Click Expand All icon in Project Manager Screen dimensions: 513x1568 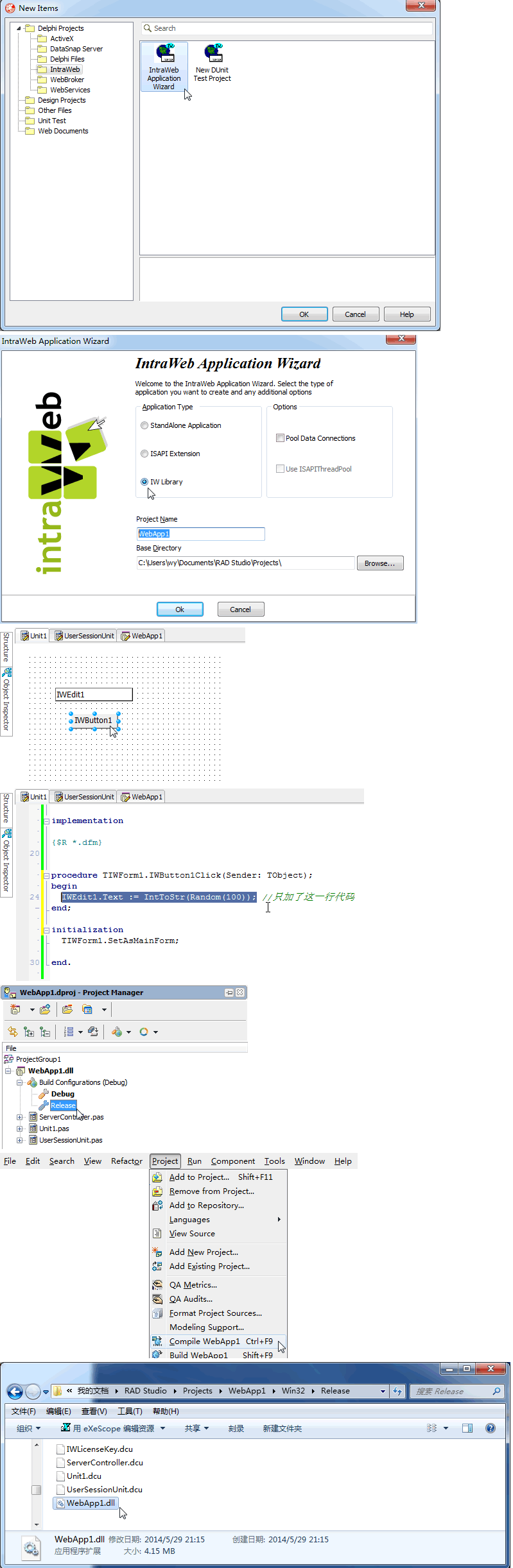tap(29, 1032)
